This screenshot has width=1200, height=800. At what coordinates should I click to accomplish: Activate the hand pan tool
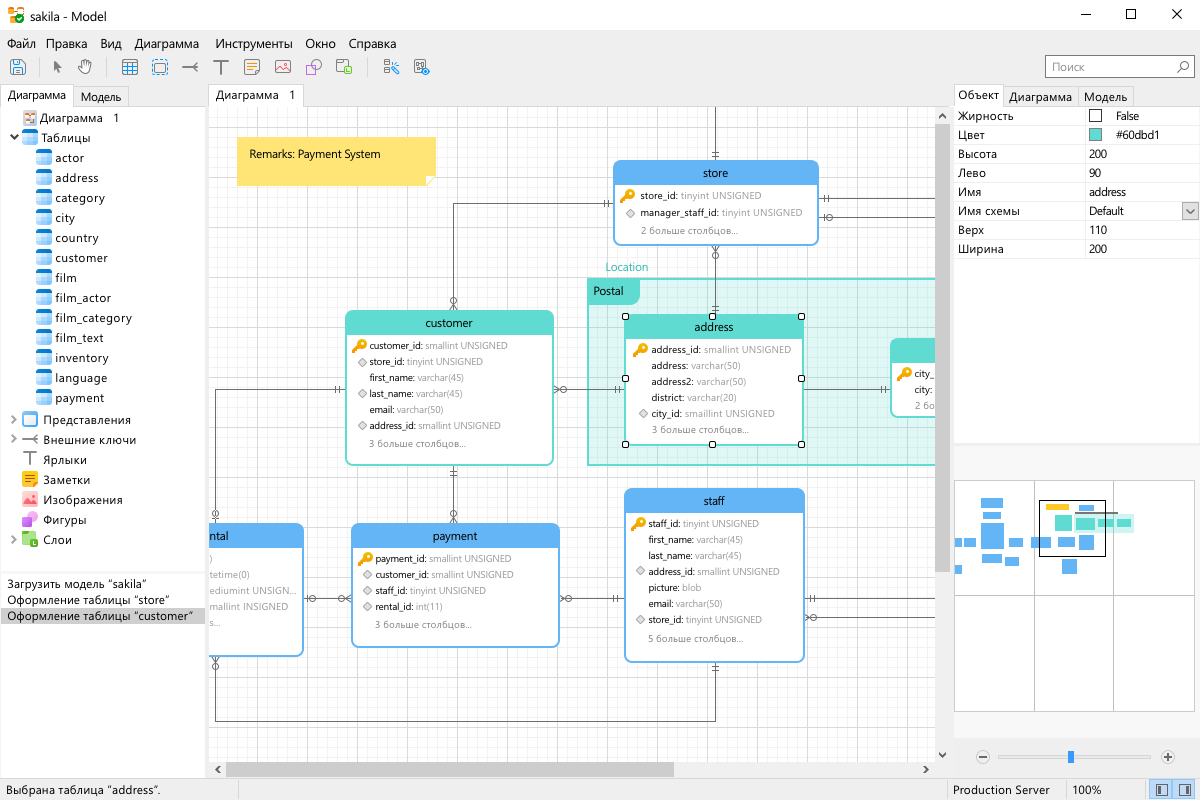coord(85,67)
